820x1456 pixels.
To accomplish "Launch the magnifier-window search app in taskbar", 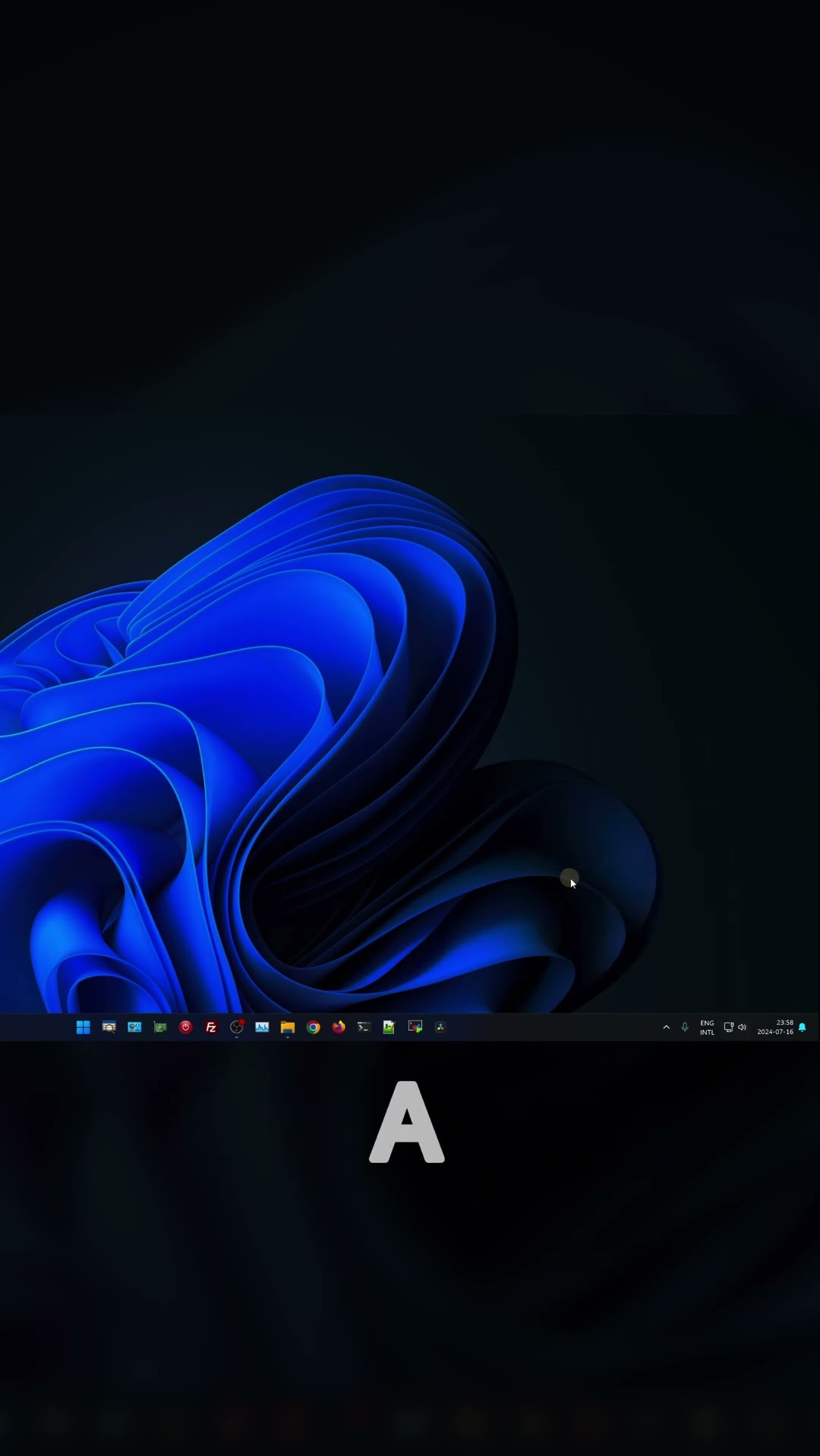I will tap(109, 1027).
